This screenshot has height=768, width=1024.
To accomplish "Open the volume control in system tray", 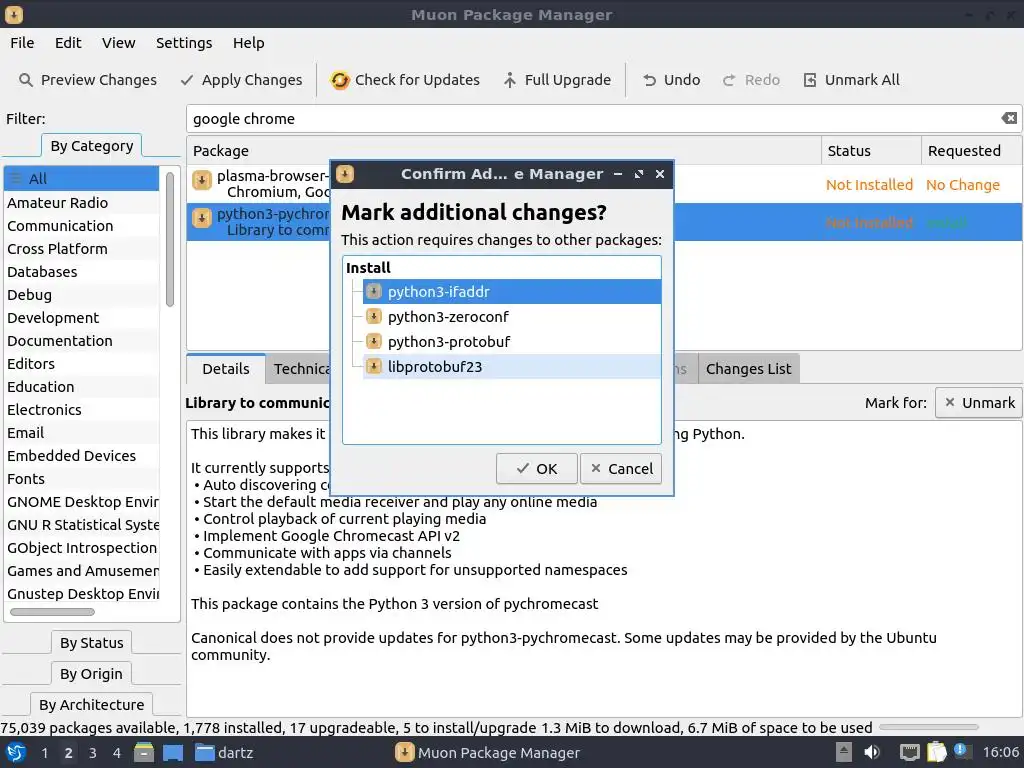I will 872,752.
